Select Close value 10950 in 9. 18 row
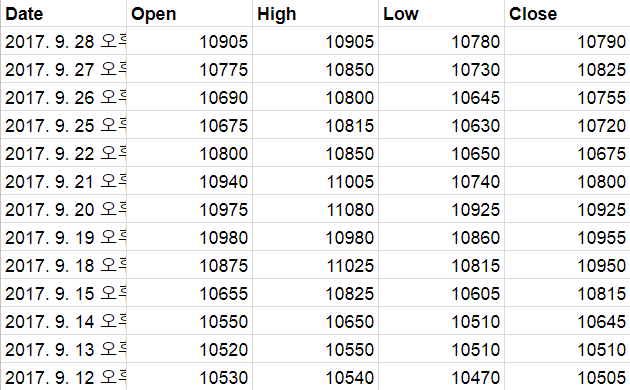 tap(567, 265)
